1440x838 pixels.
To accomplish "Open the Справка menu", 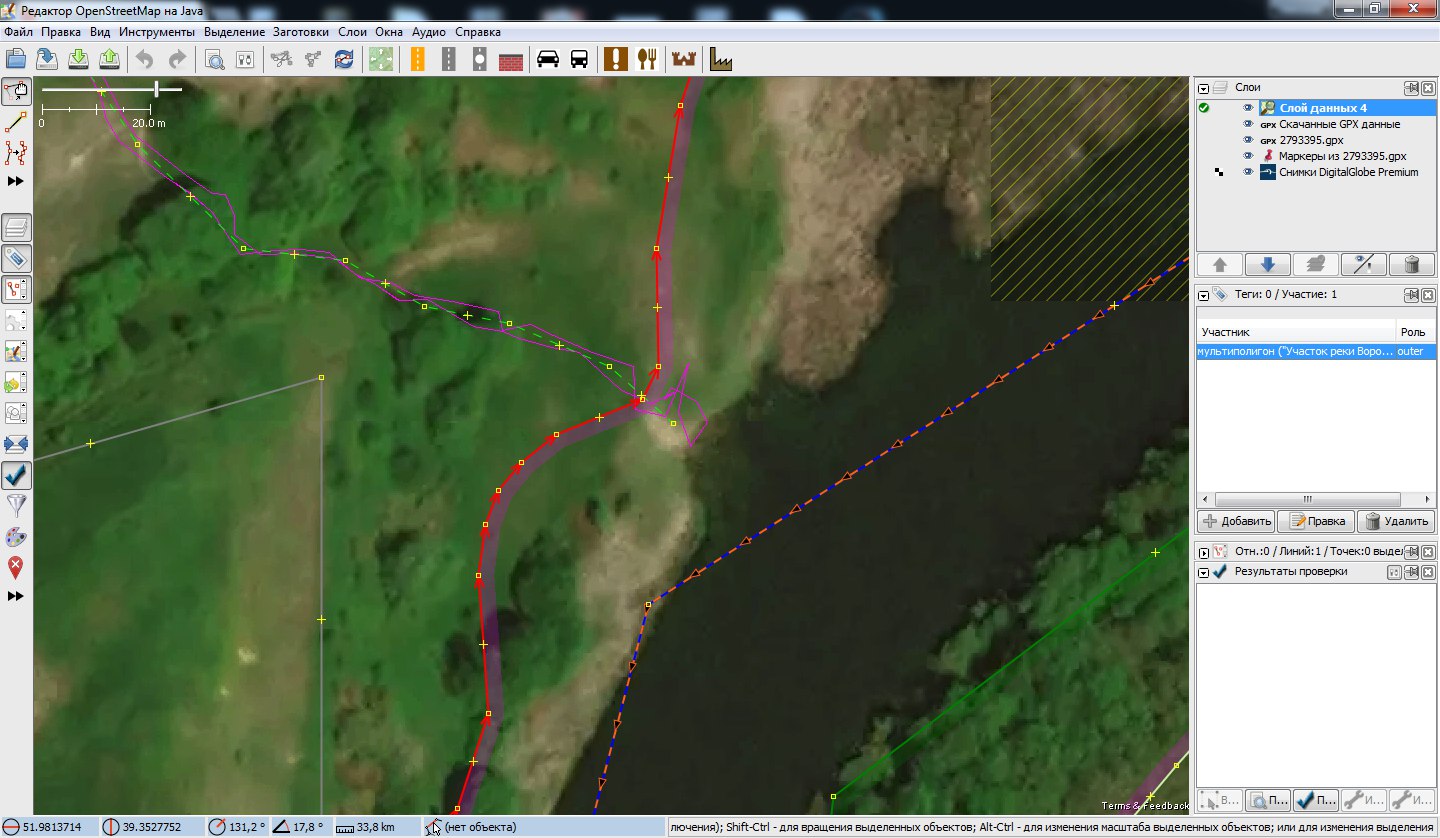I will (478, 32).
